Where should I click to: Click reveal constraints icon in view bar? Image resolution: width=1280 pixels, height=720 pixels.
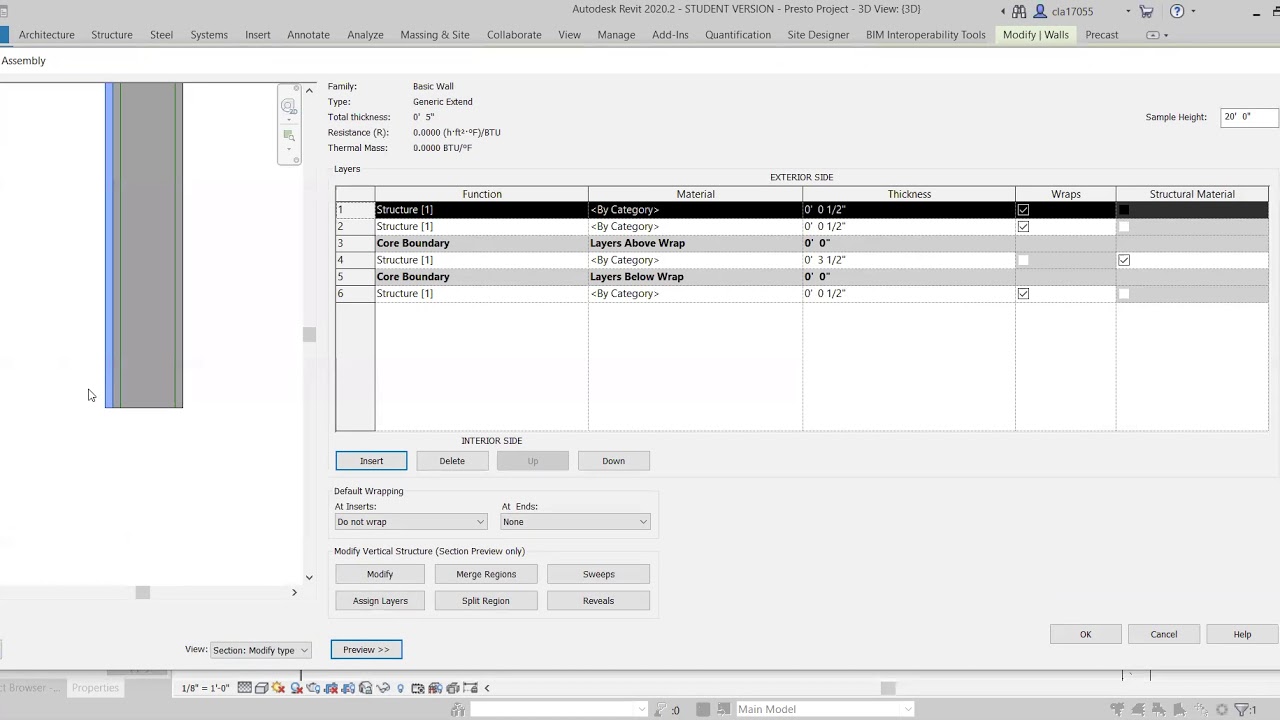tap(470, 688)
